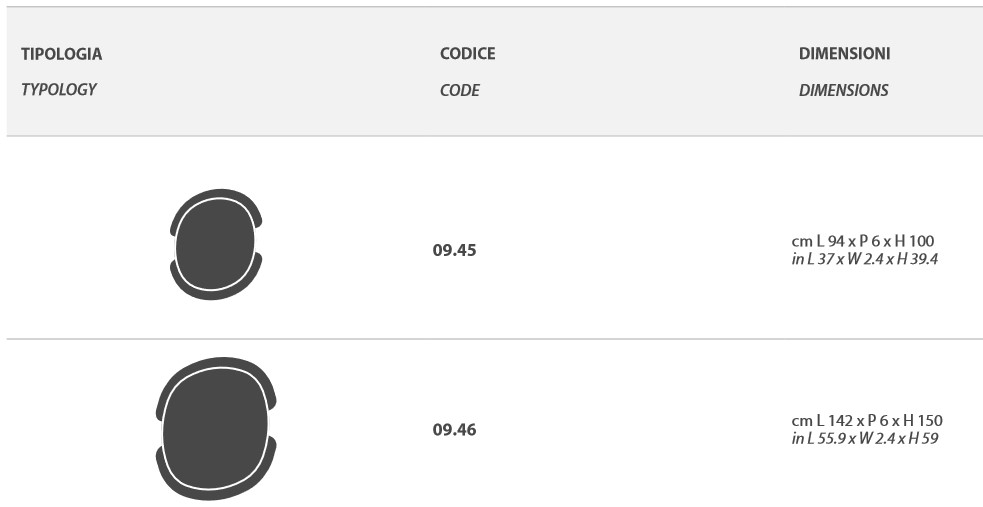Click the TIPOLOGIA column header
This screenshot has width=983, height=507.
pyautogui.click(x=61, y=54)
